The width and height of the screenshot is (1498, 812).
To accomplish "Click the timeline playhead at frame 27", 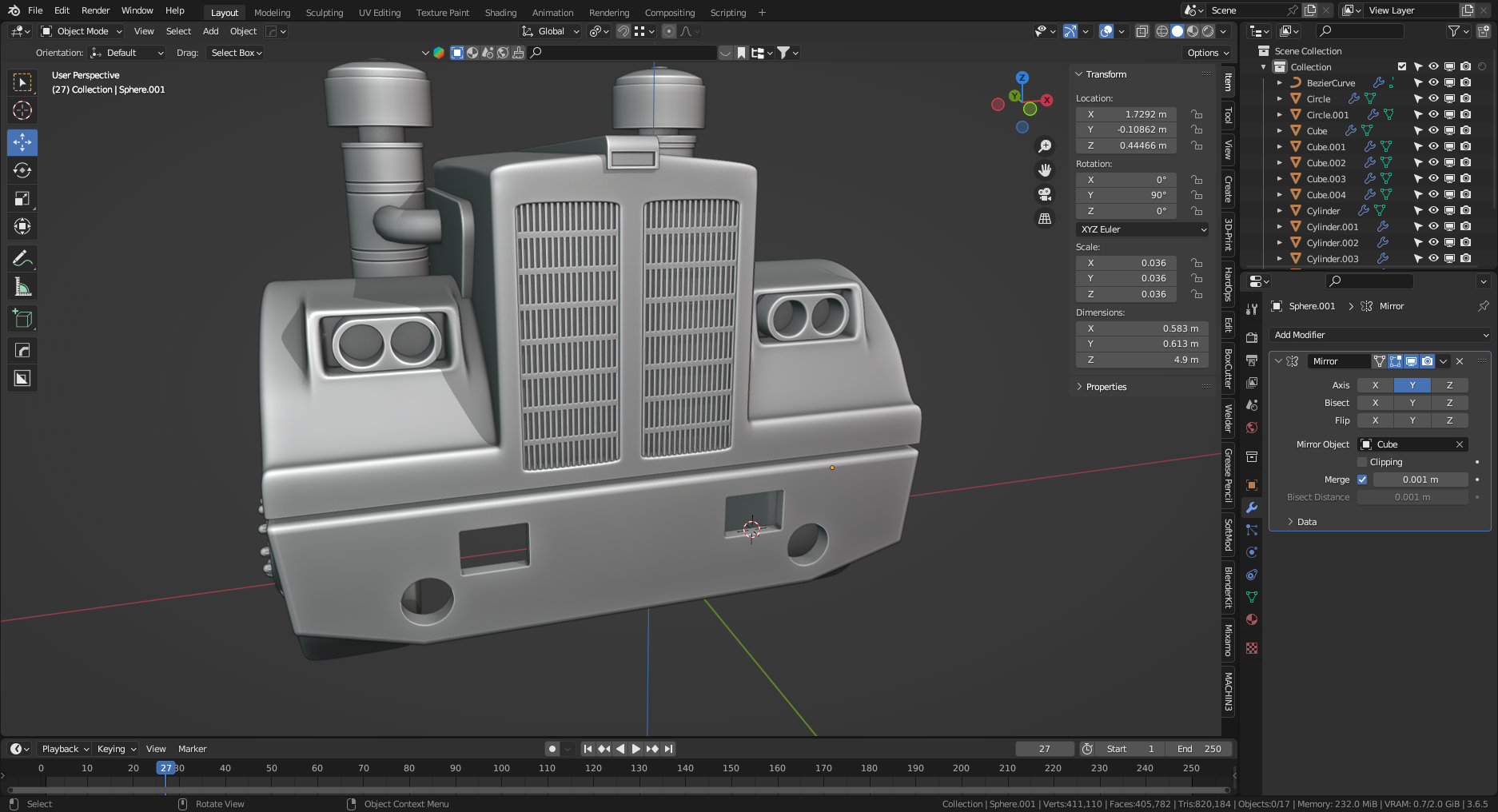I will tap(165, 768).
